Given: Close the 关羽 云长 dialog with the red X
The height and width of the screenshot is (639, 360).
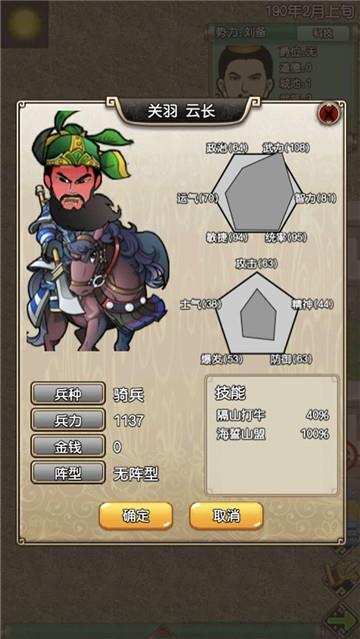Looking at the screenshot, I should (x=327, y=114).
